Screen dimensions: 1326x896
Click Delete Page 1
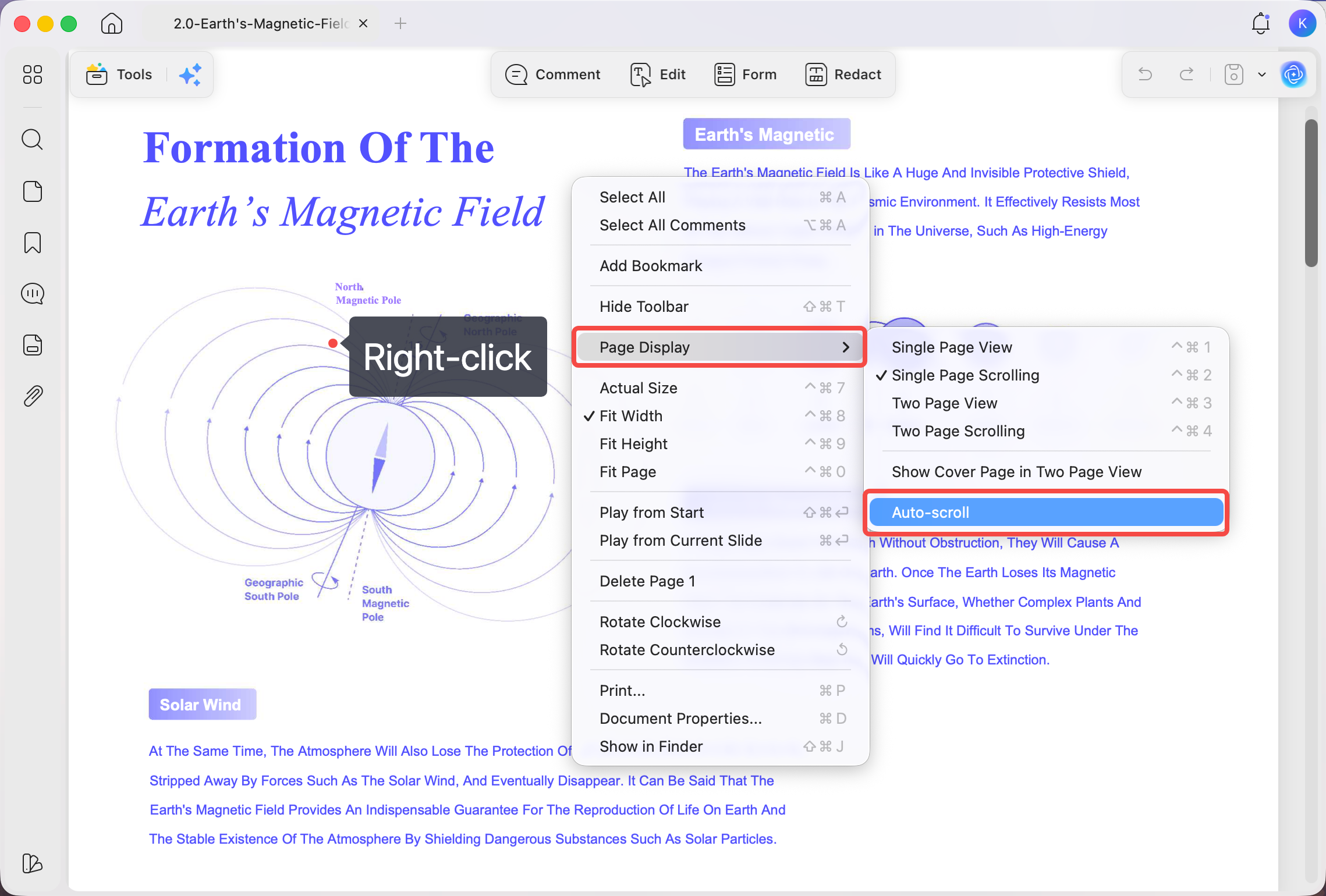(721, 581)
